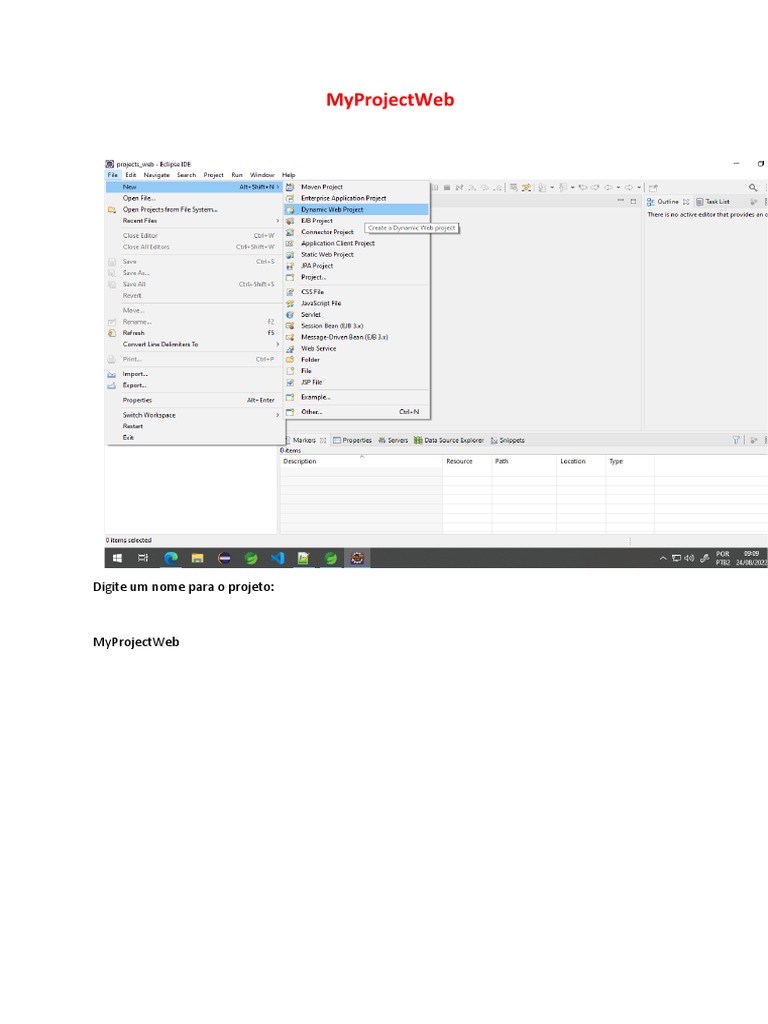
Task: Click the Enterprise Application Project icon
Action: (x=290, y=198)
